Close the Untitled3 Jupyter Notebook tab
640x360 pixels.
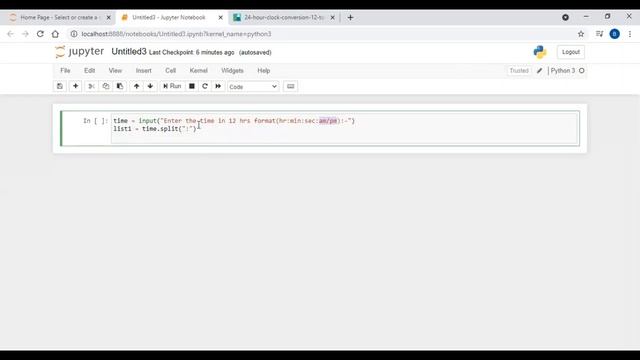click(220, 18)
